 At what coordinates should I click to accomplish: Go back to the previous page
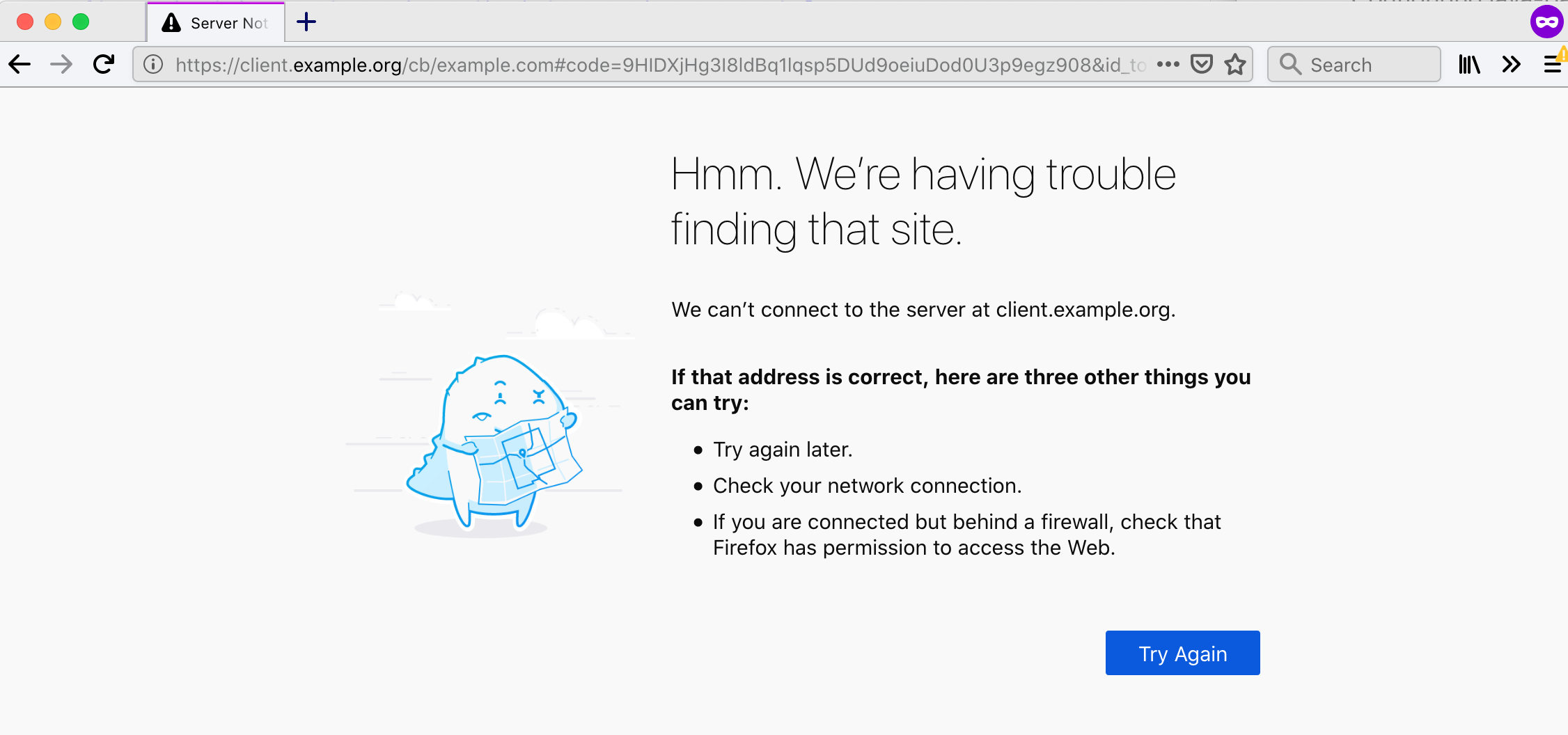pos(20,65)
